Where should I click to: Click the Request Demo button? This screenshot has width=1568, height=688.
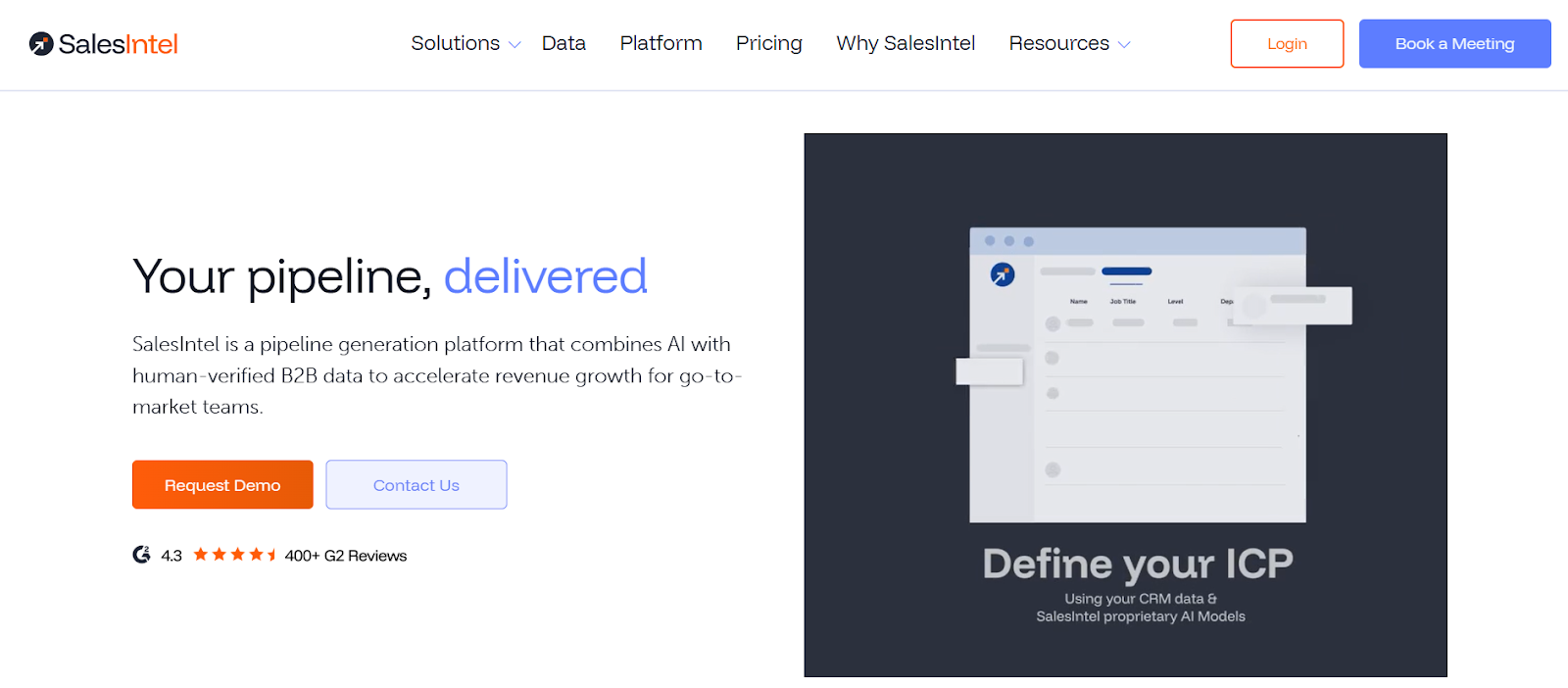point(222,485)
